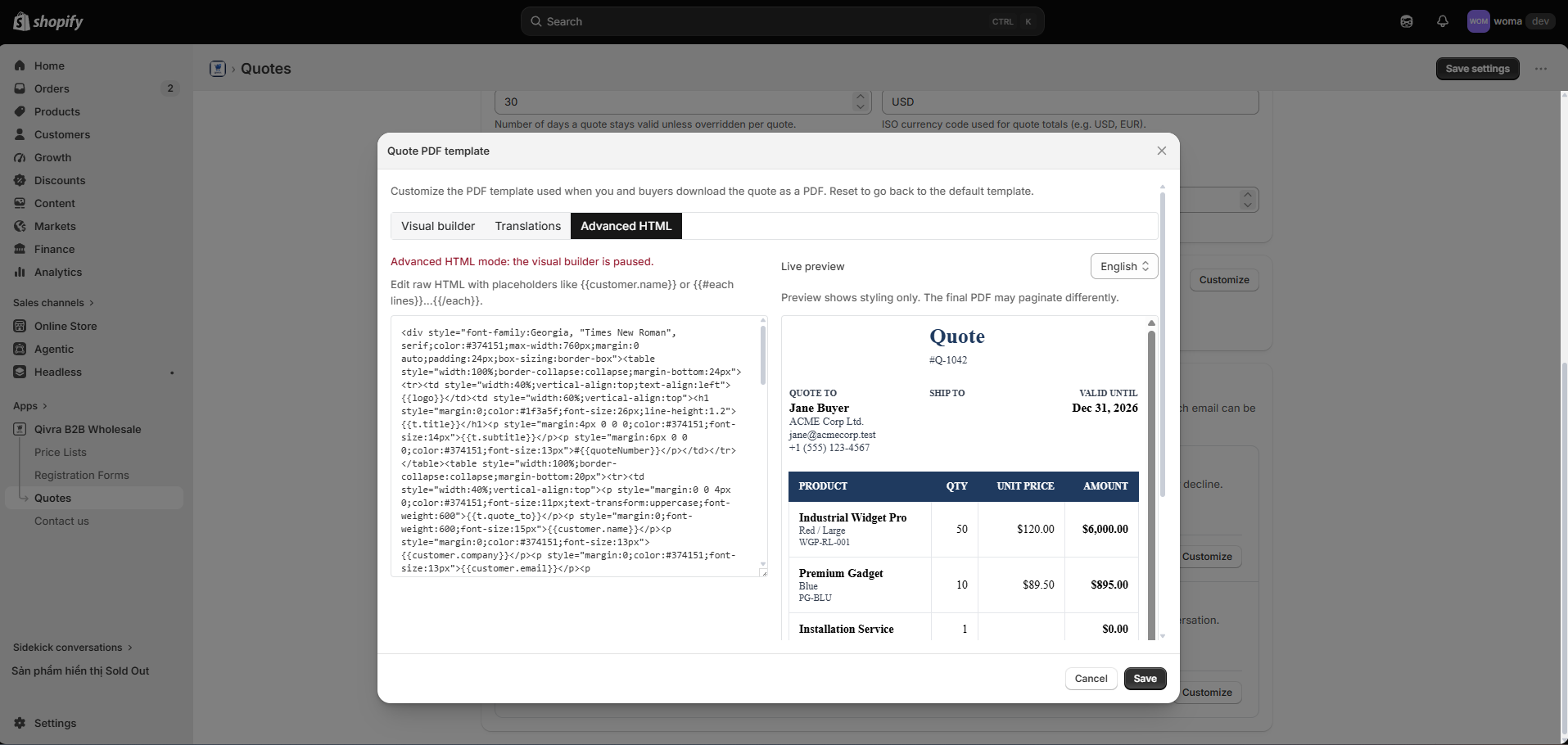
Task: Click the notifications bell icon
Action: click(x=1443, y=21)
